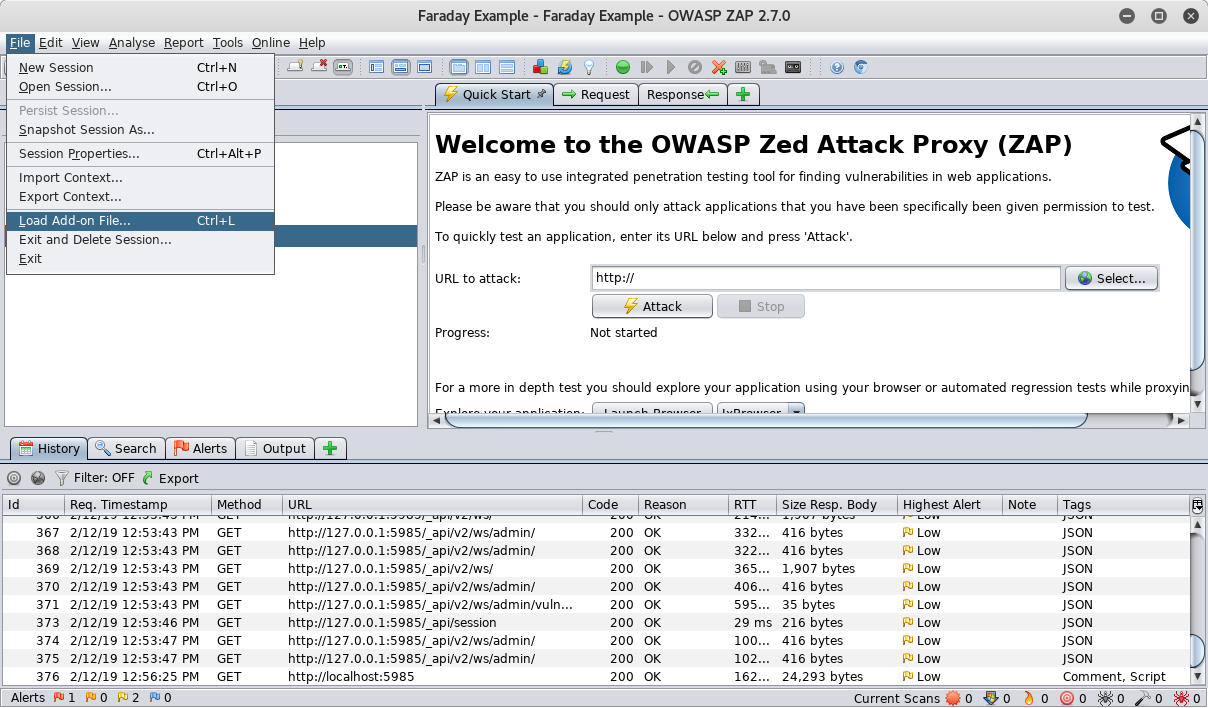Toggle show tab names and icons button
This screenshot has height=708, width=1208.
point(343,67)
